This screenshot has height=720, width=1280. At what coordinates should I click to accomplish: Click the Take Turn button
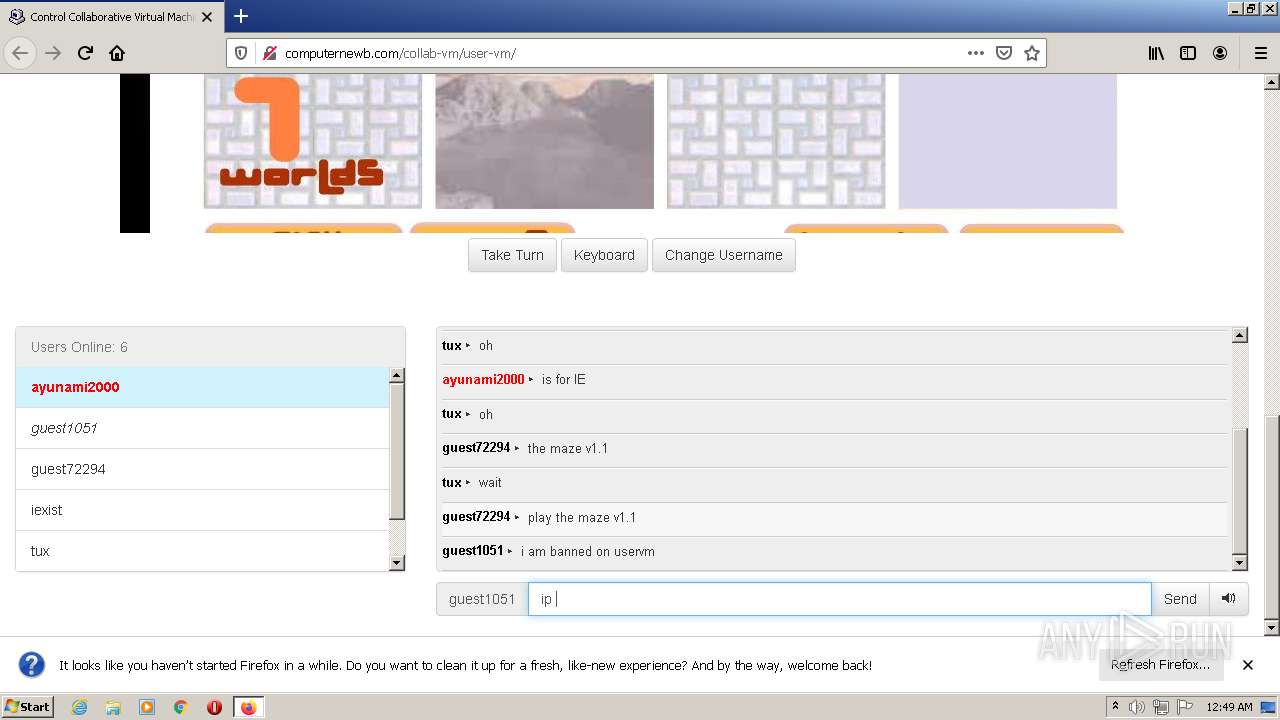click(x=512, y=255)
